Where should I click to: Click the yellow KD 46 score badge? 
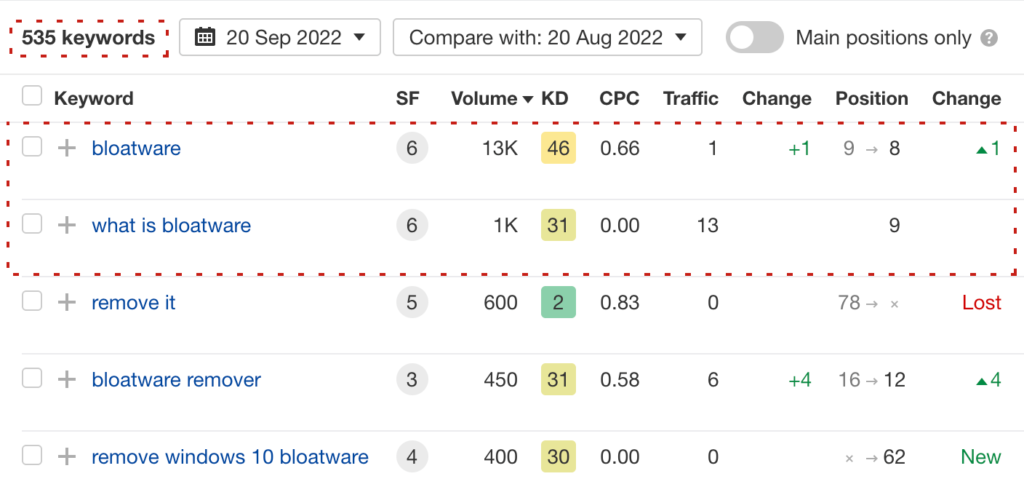tap(558, 148)
